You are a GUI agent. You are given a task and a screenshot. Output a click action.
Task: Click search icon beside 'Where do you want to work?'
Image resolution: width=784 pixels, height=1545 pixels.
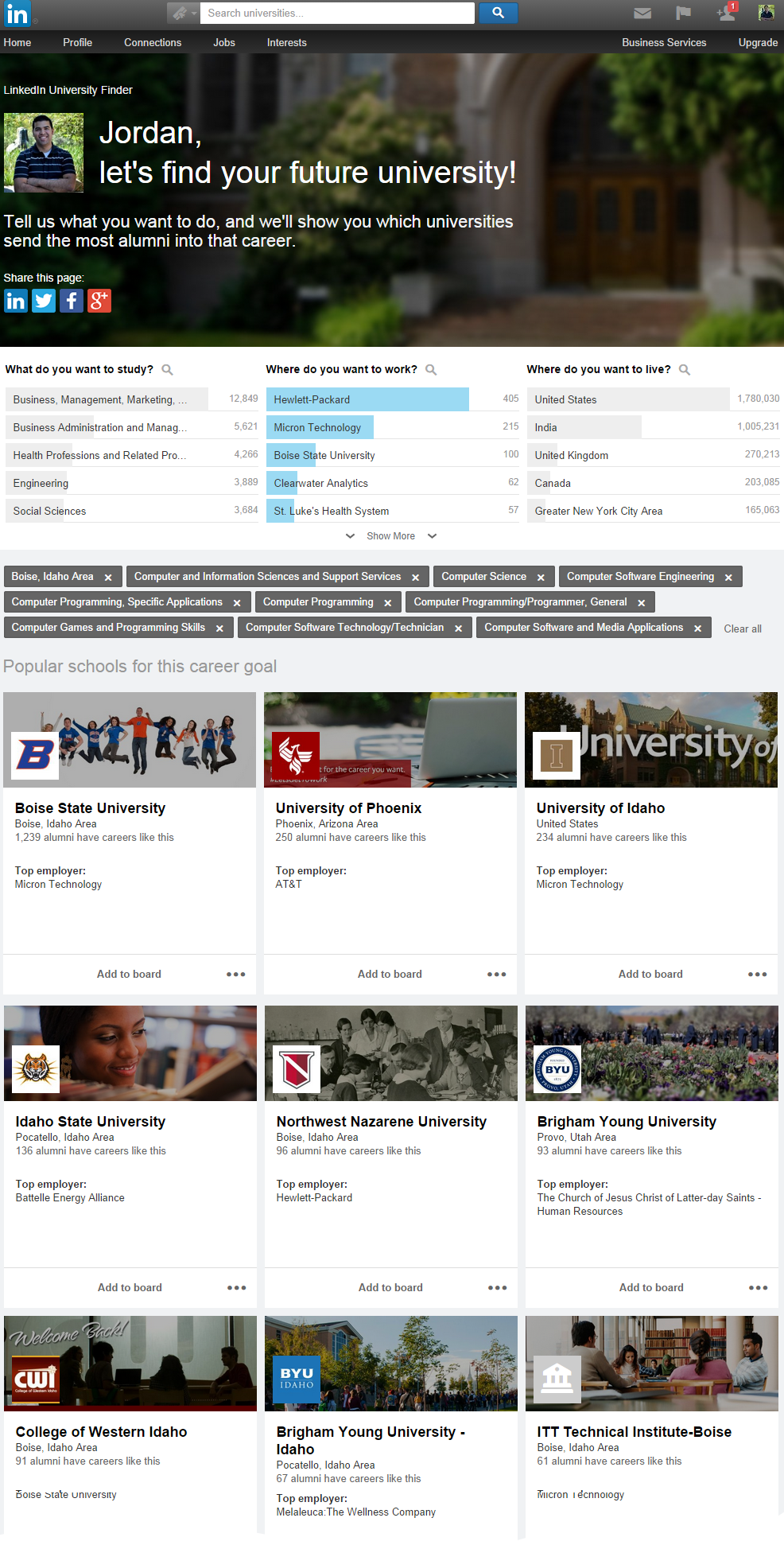tap(431, 369)
